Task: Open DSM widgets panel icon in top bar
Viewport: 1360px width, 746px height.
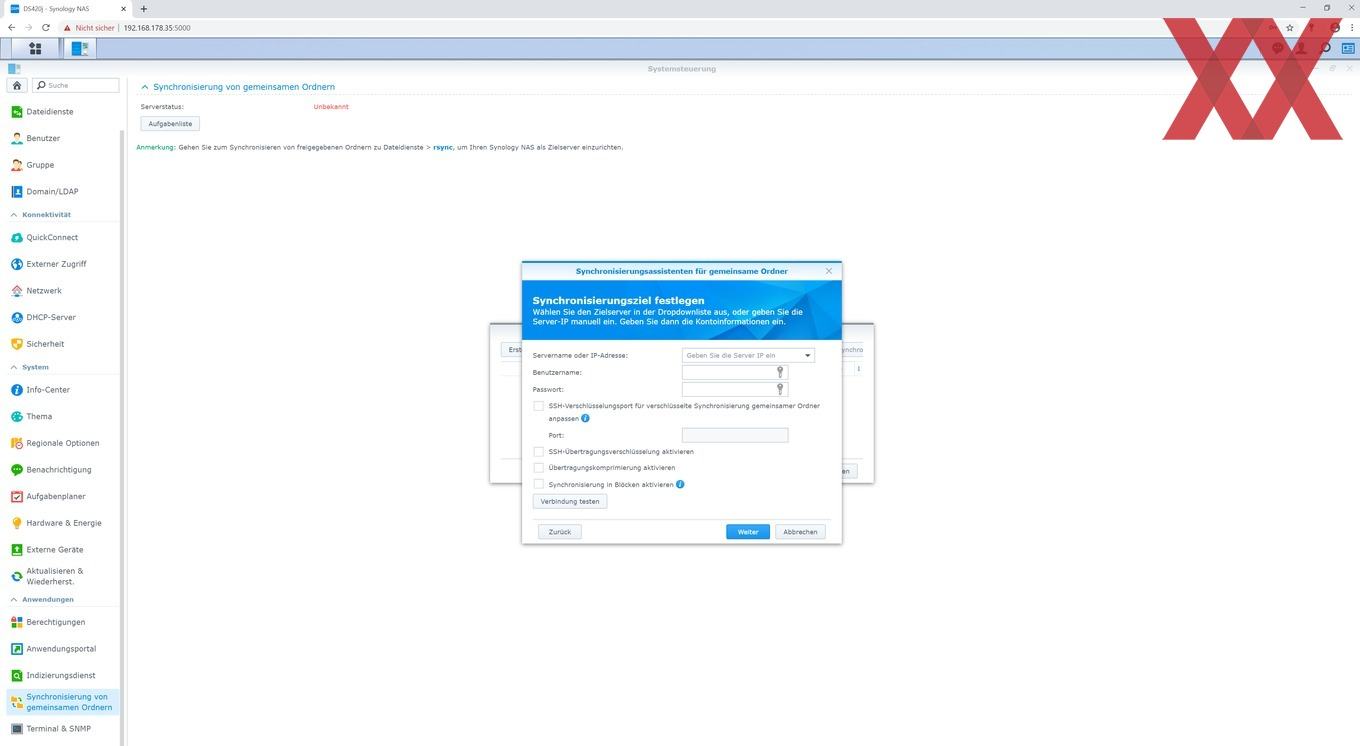Action: (1348, 48)
